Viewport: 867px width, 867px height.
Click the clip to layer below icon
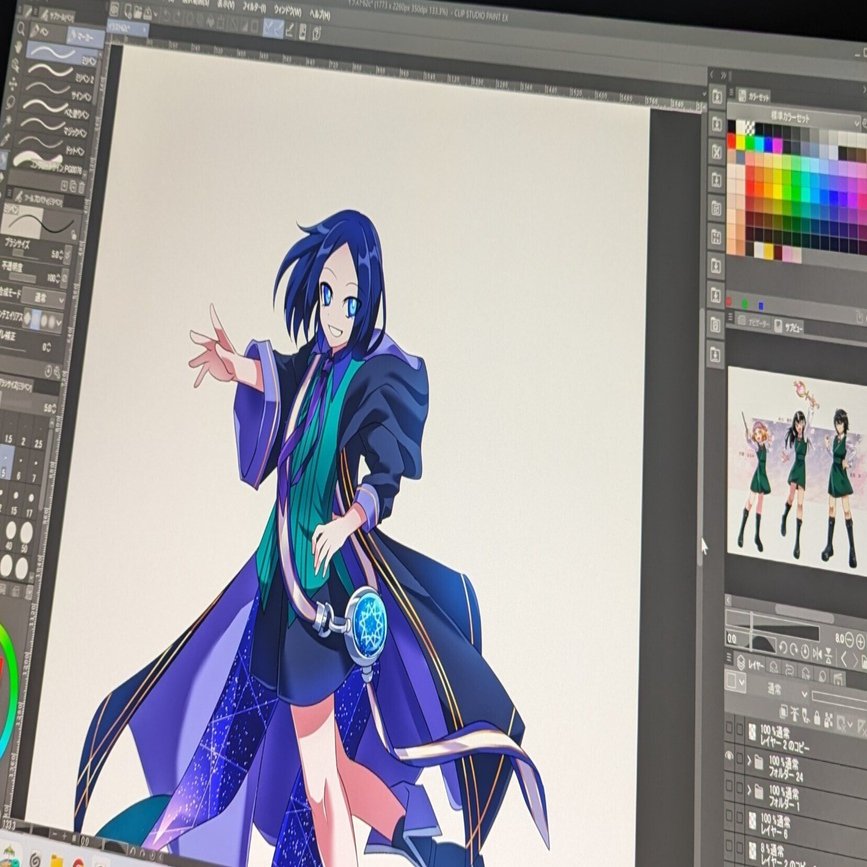[x=784, y=712]
